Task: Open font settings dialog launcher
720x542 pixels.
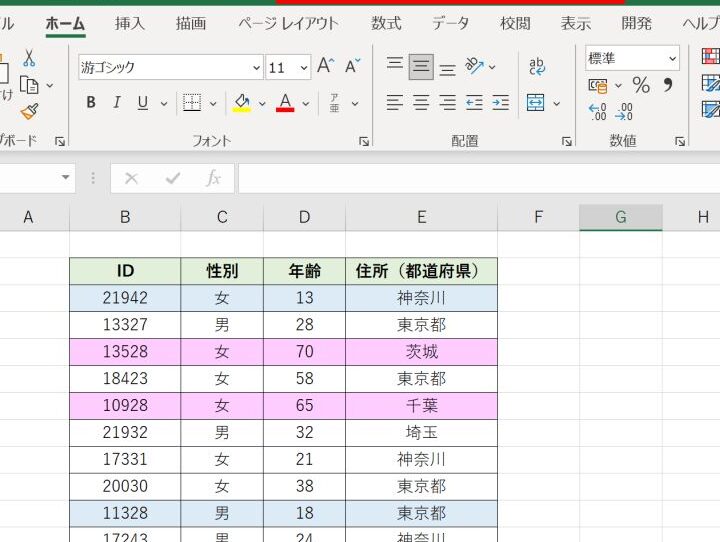Action: [363, 141]
